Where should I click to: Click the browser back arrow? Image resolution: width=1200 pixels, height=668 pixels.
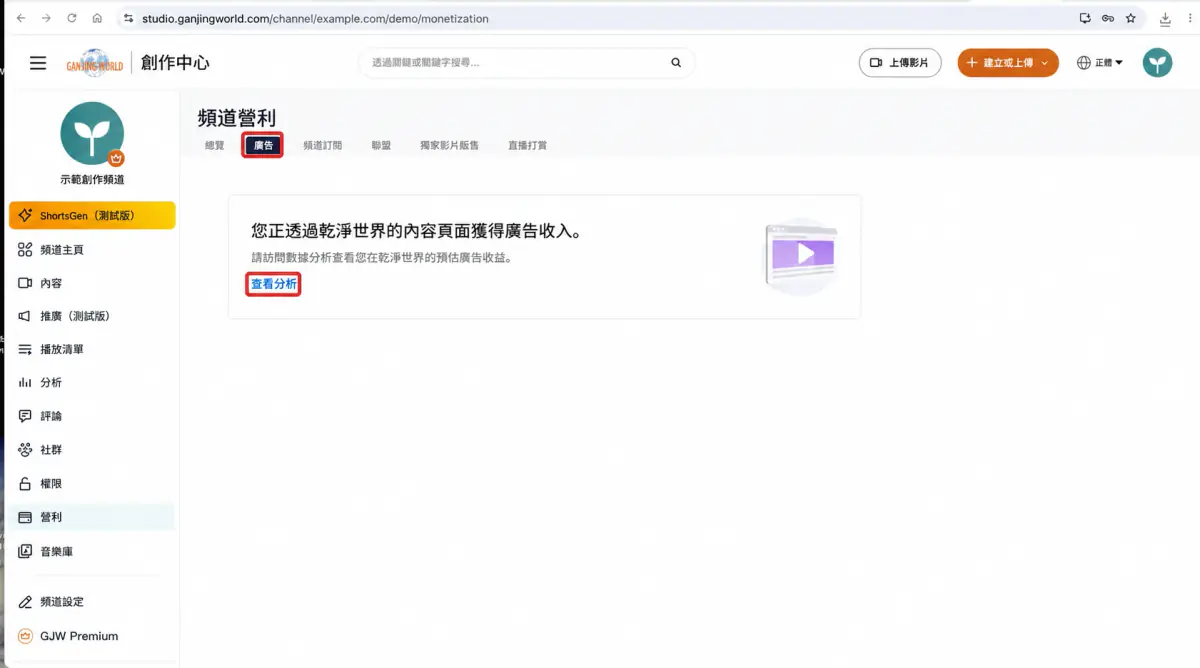[x=21, y=18]
